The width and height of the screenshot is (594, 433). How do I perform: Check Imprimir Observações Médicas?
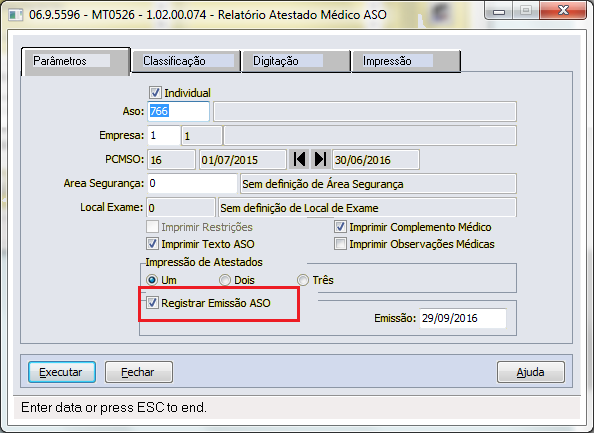(x=340, y=244)
